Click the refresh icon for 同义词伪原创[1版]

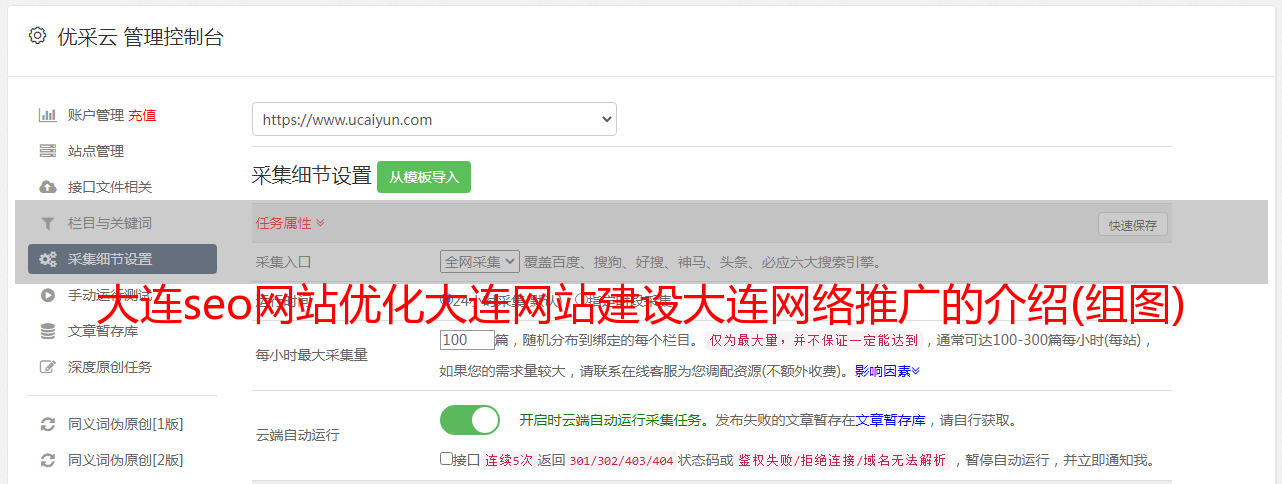click(x=47, y=424)
